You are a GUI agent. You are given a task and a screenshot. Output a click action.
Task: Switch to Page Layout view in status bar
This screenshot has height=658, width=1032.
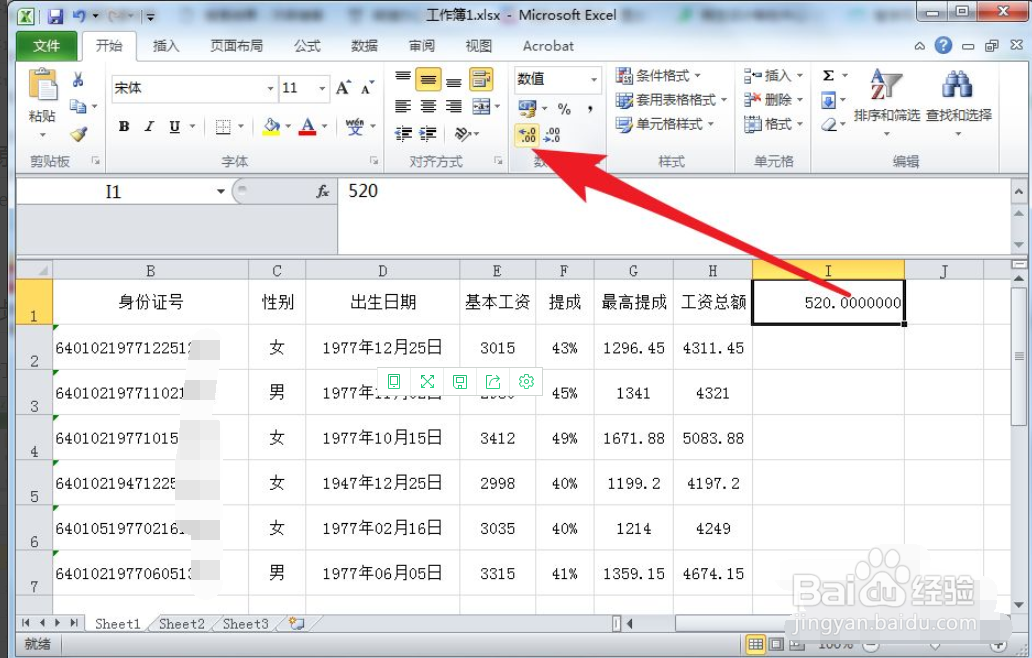click(777, 644)
